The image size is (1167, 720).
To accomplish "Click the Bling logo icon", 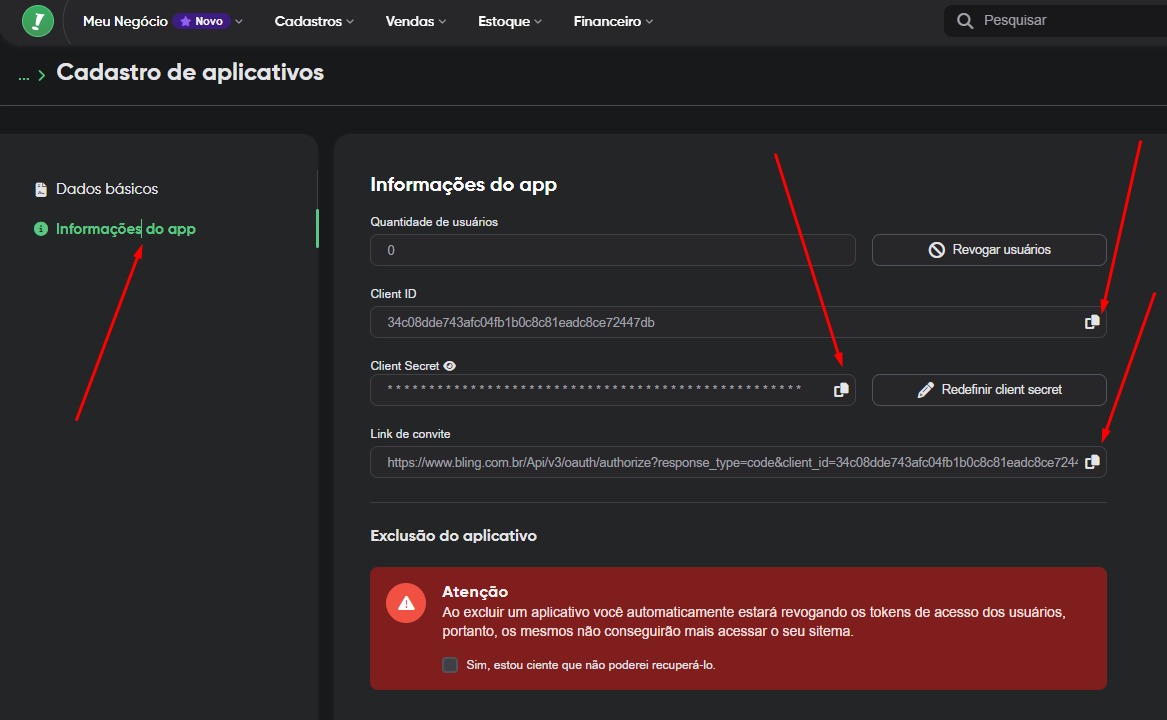I will point(38,20).
